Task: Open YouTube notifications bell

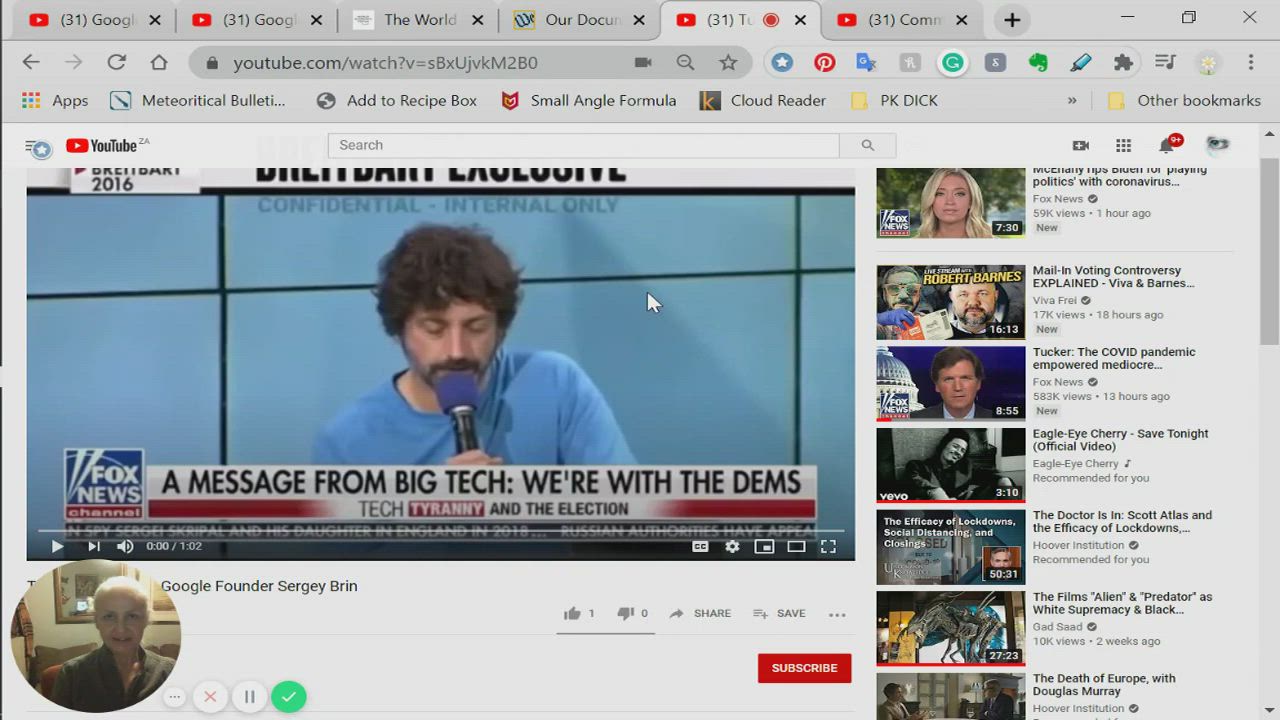Action: pos(1166,146)
